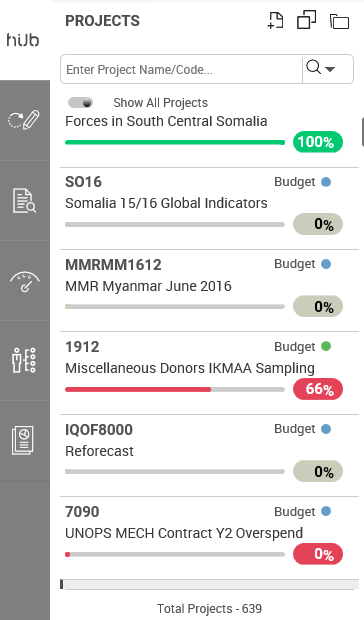Open the project folders icon

tap(339, 21)
